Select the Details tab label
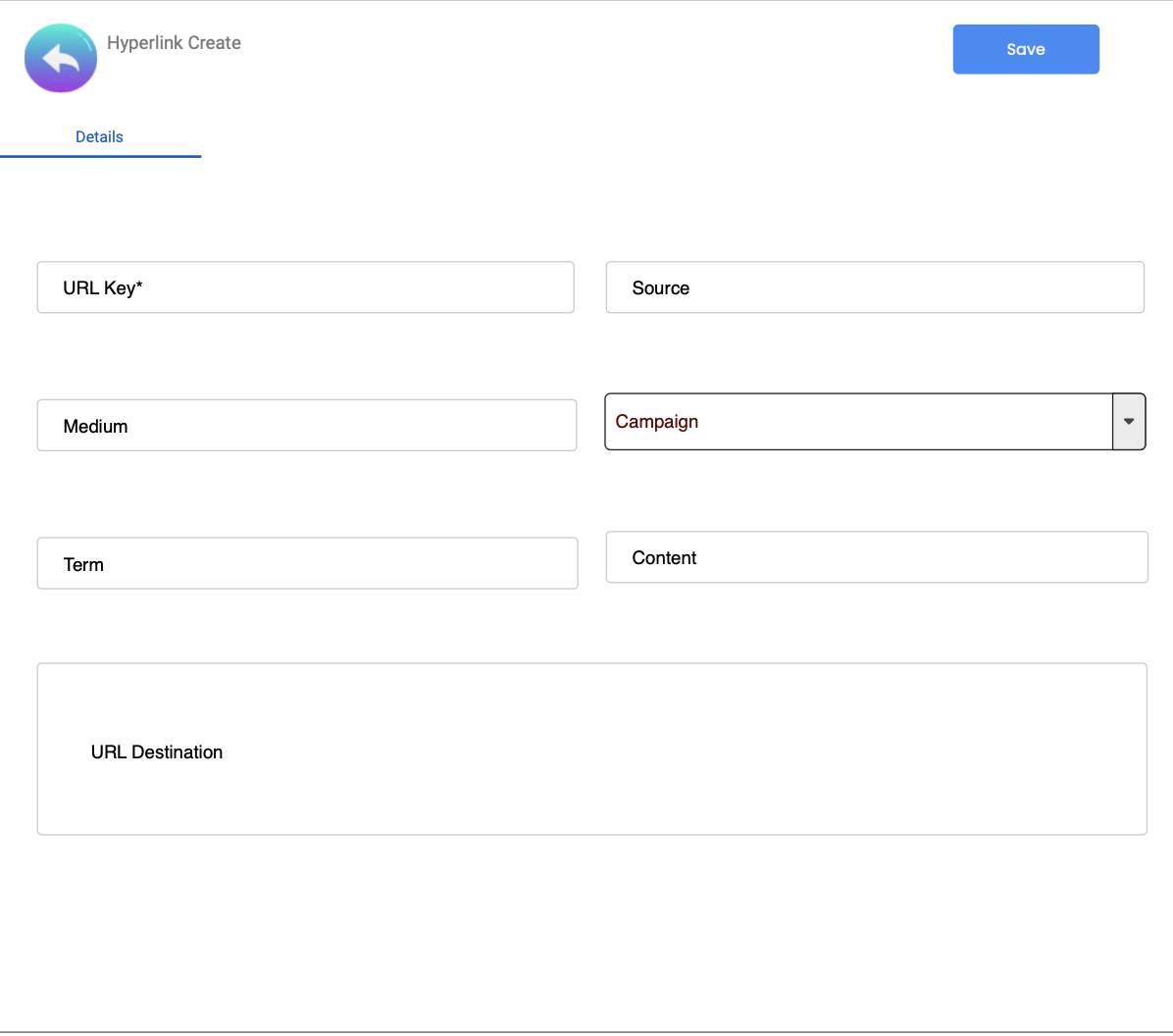The width and height of the screenshot is (1173, 1036). point(99,137)
